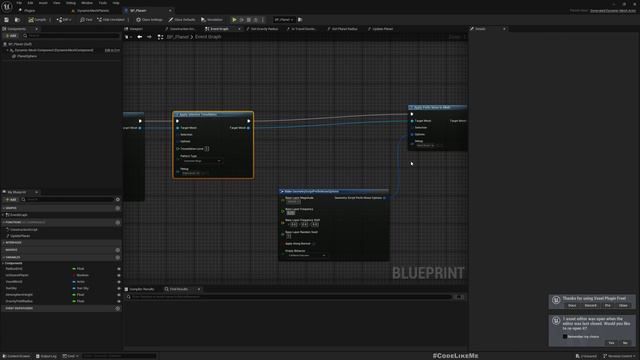Screen dimensions: 640x360
Task: Add new variable with plus icon
Action: click(118, 258)
